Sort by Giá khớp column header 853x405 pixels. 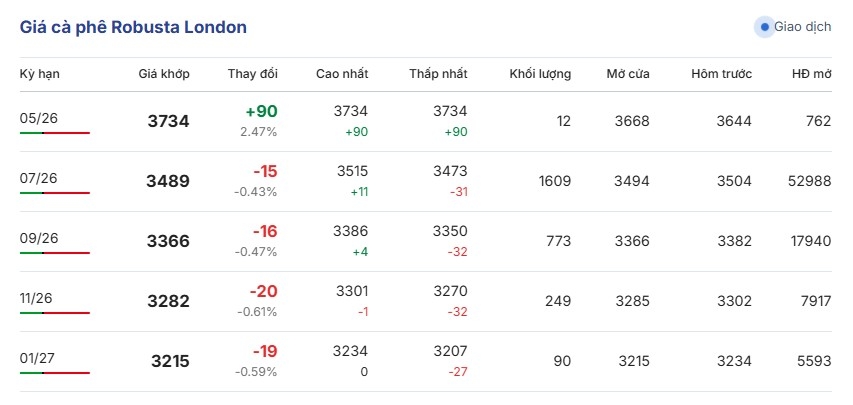point(164,74)
